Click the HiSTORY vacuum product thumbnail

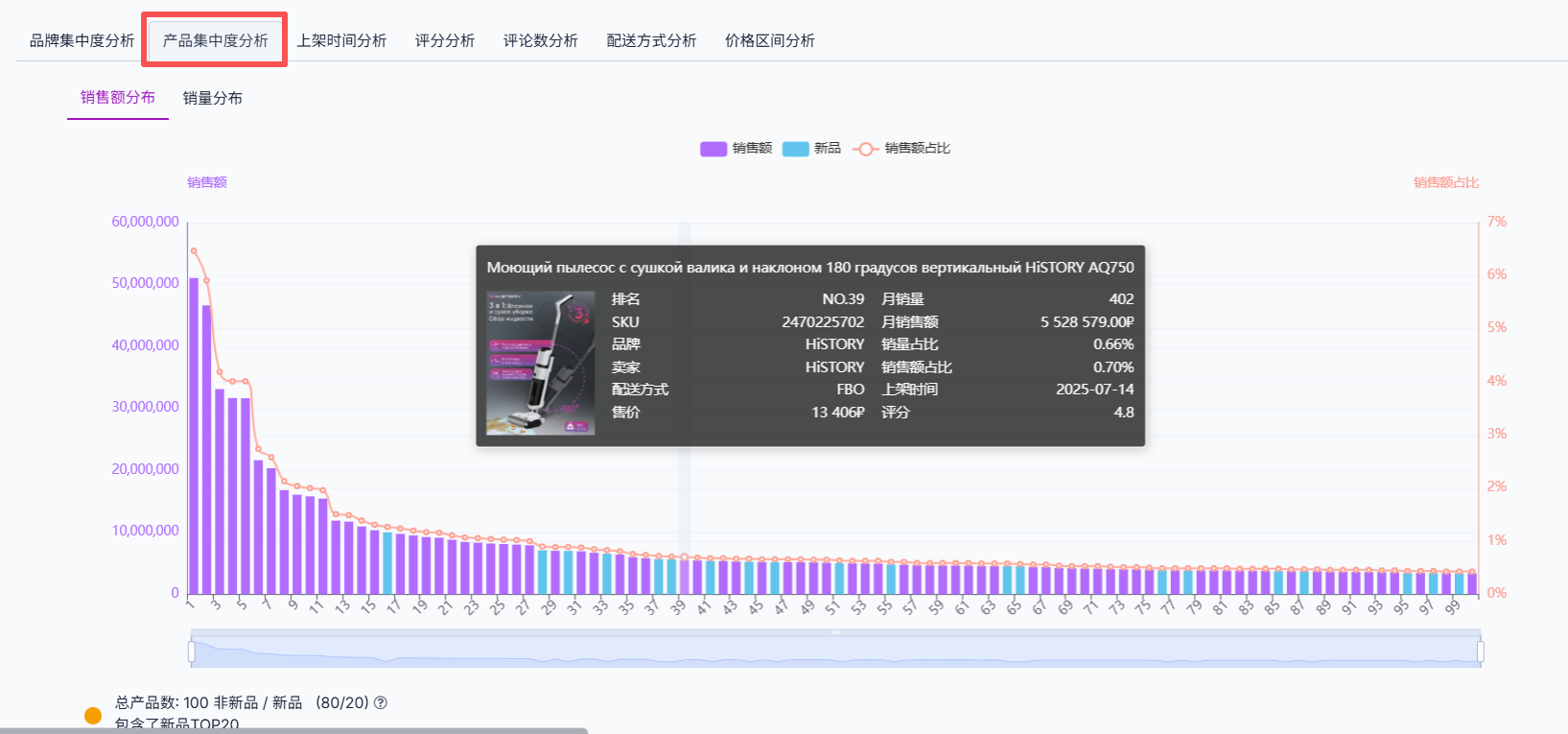click(540, 364)
